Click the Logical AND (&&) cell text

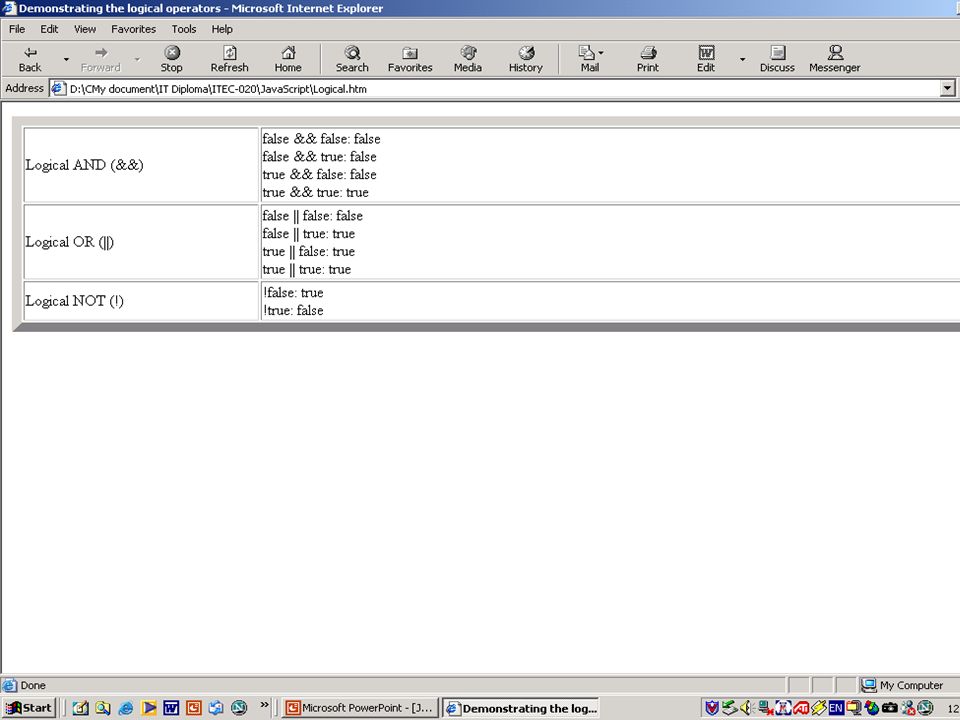pos(84,165)
